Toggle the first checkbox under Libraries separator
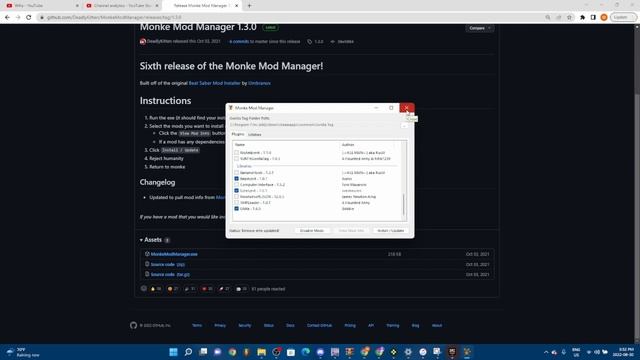The image size is (640, 360). [236, 173]
